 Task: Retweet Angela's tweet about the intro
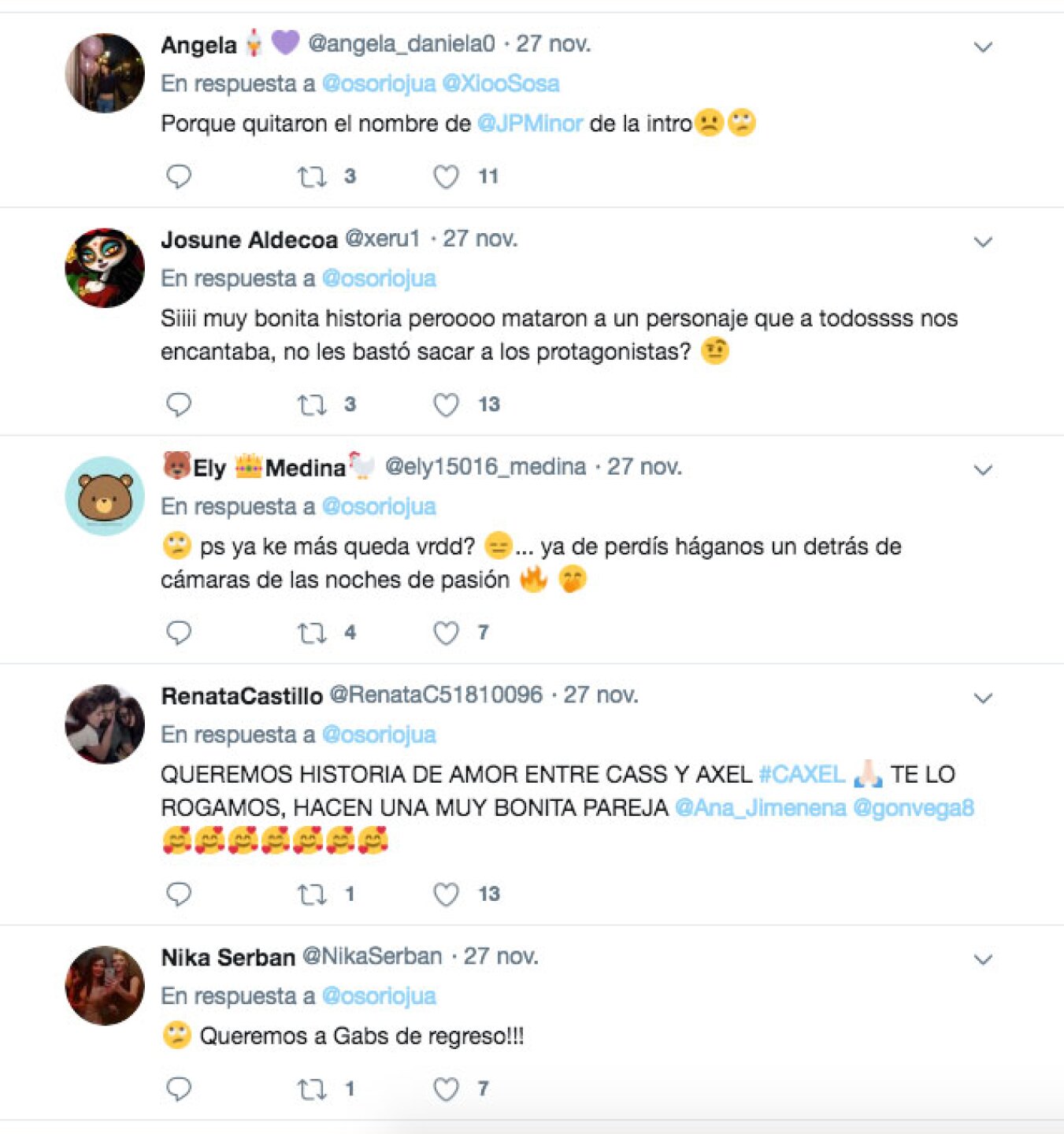[x=312, y=176]
